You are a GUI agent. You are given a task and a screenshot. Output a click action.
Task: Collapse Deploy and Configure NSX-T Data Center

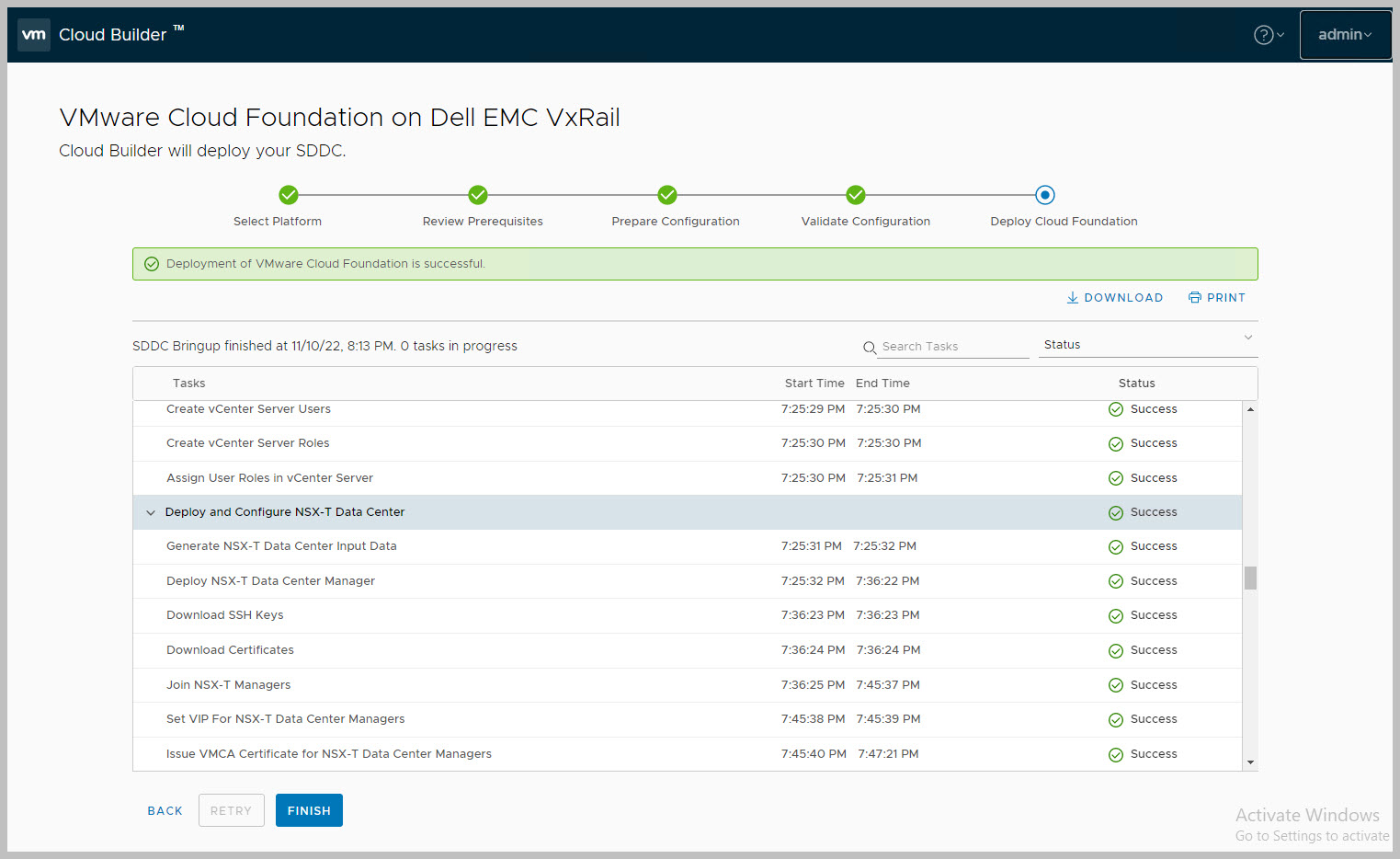coord(151,513)
